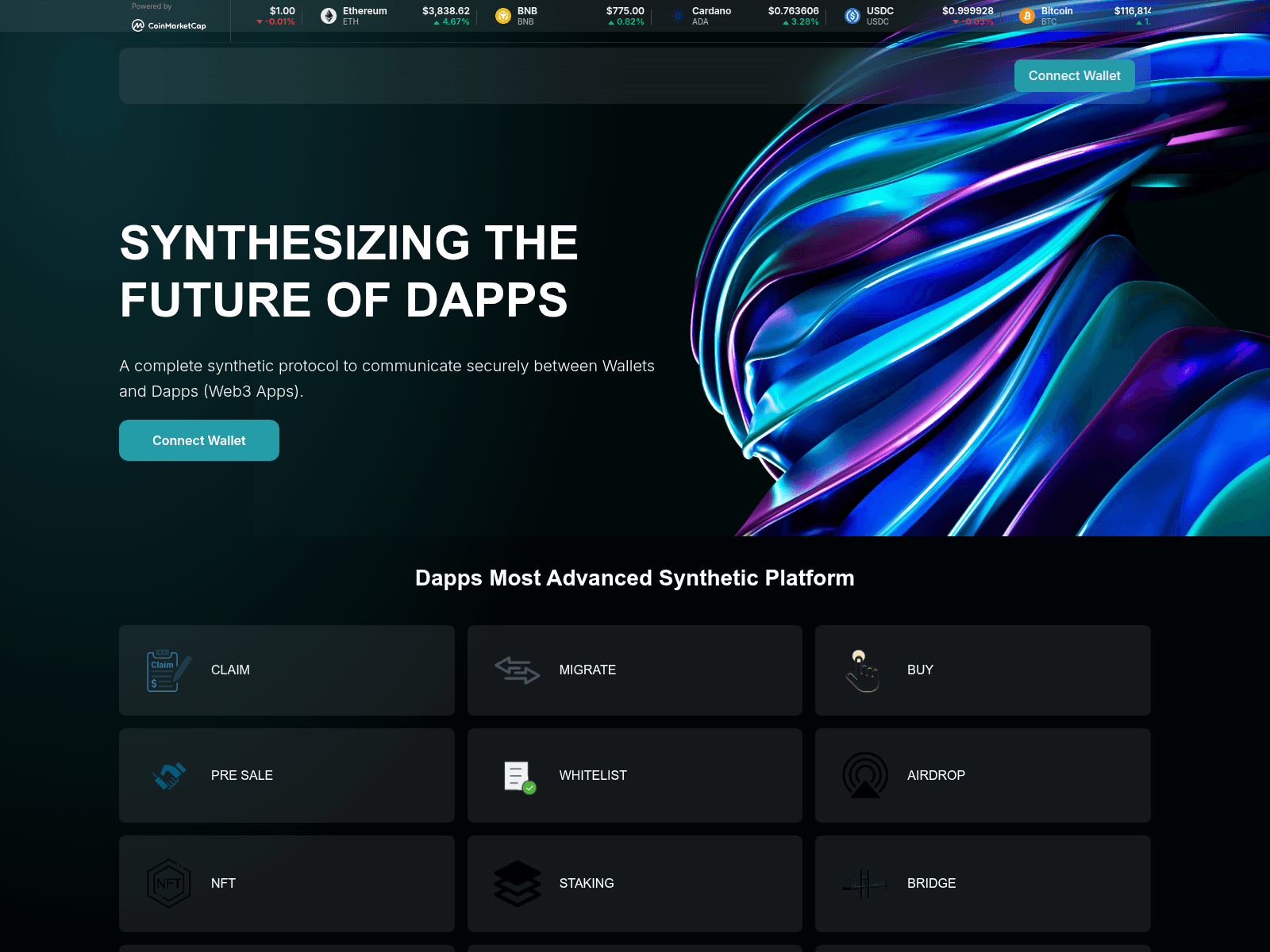The image size is (1270, 952).
Task: Open the Bridge feature card
Action: coord(983,883)
